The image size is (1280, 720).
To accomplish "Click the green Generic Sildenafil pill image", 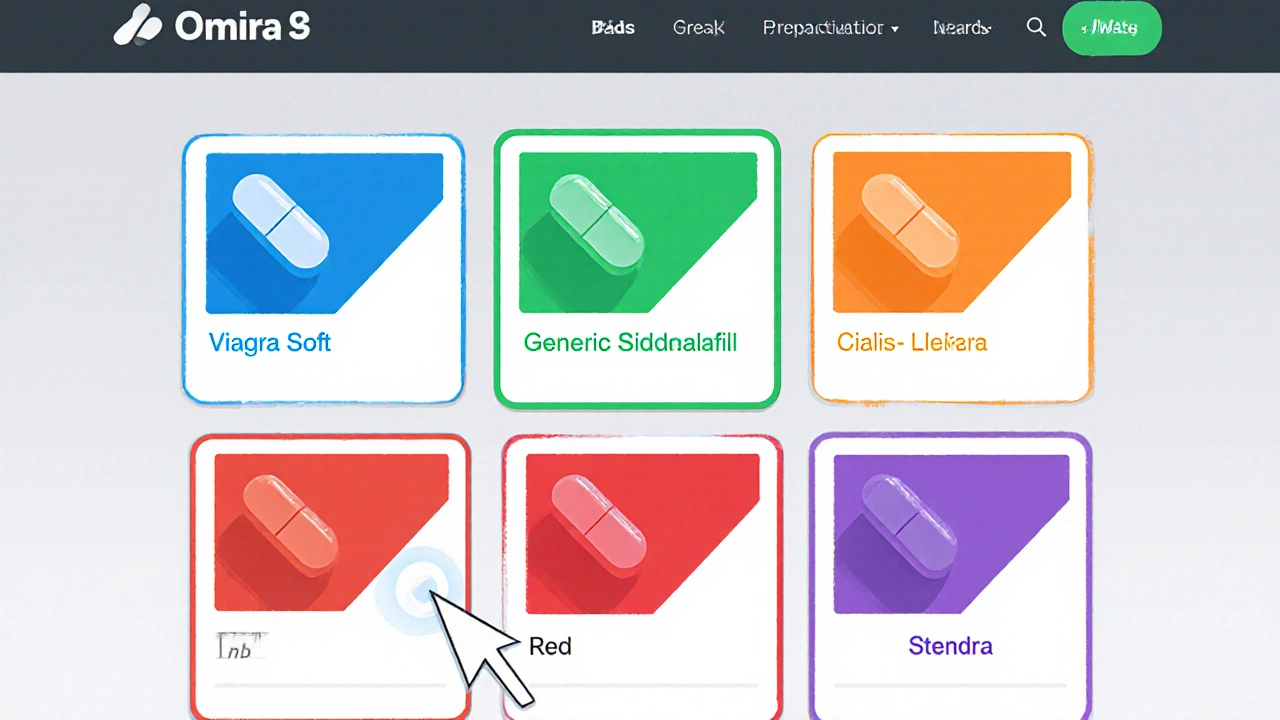I will click(x=637, y=233).
